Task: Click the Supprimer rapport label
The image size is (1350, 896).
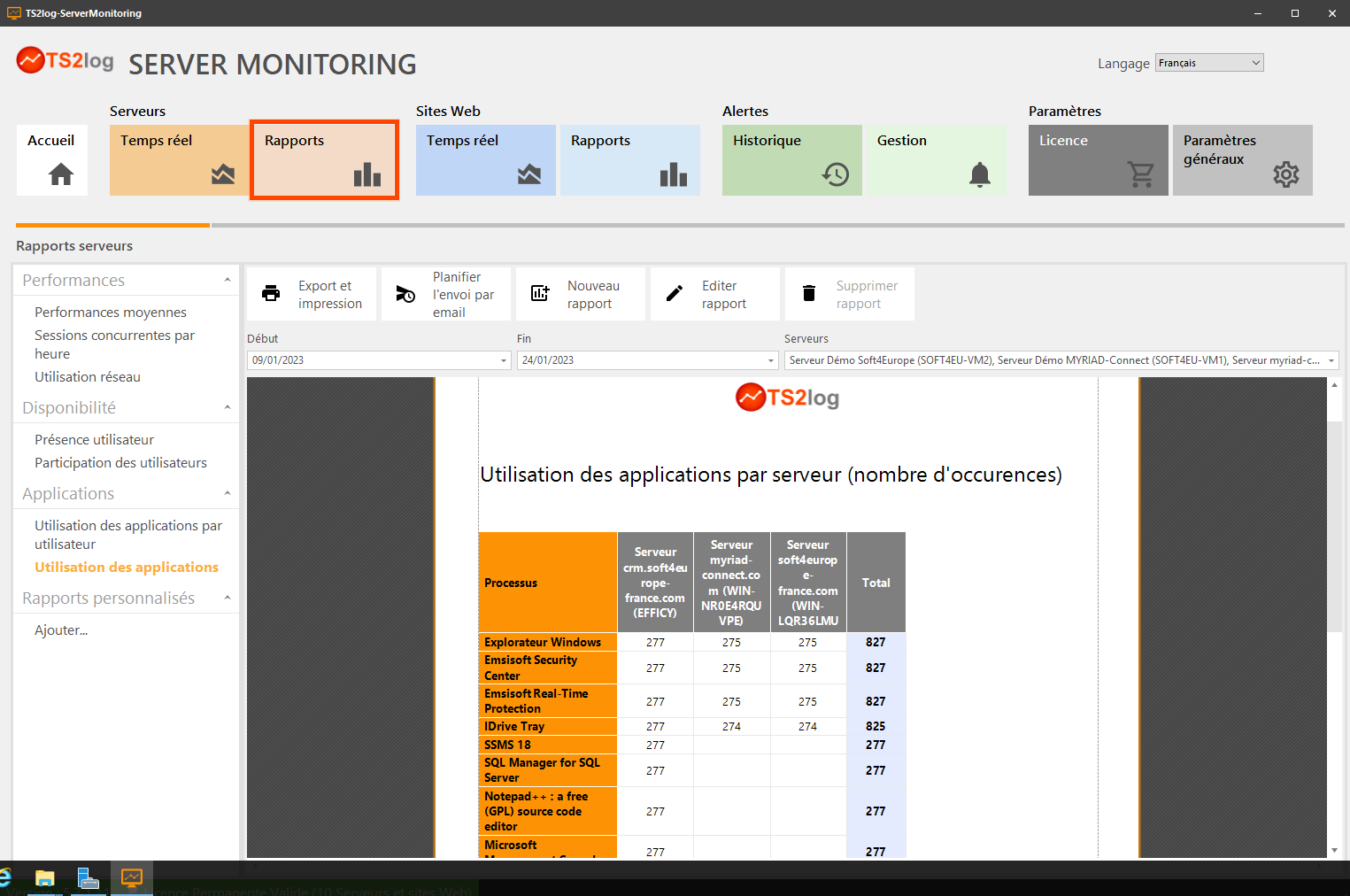Action: coord(867,295)
